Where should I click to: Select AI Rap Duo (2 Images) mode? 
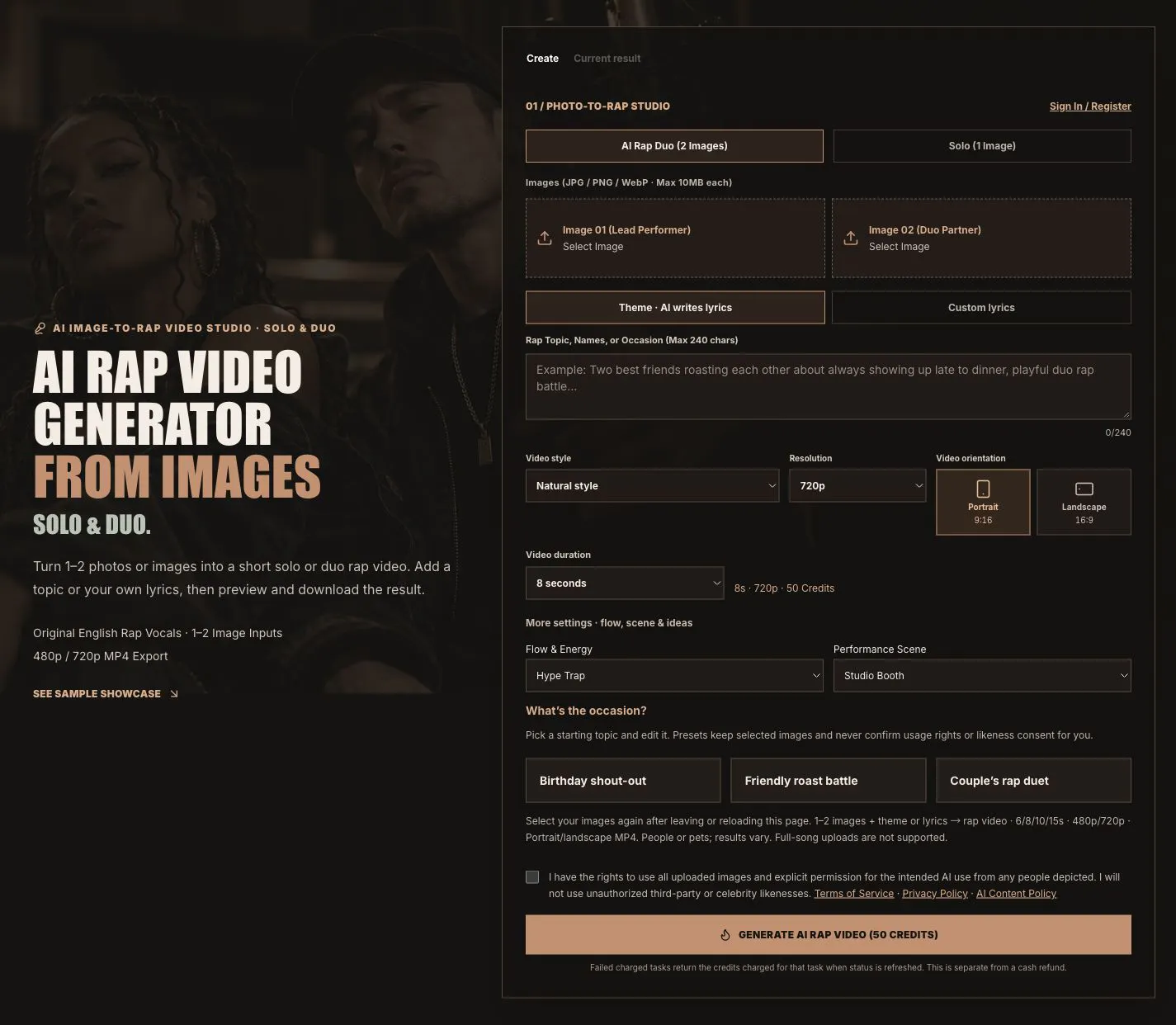(674, 146)
